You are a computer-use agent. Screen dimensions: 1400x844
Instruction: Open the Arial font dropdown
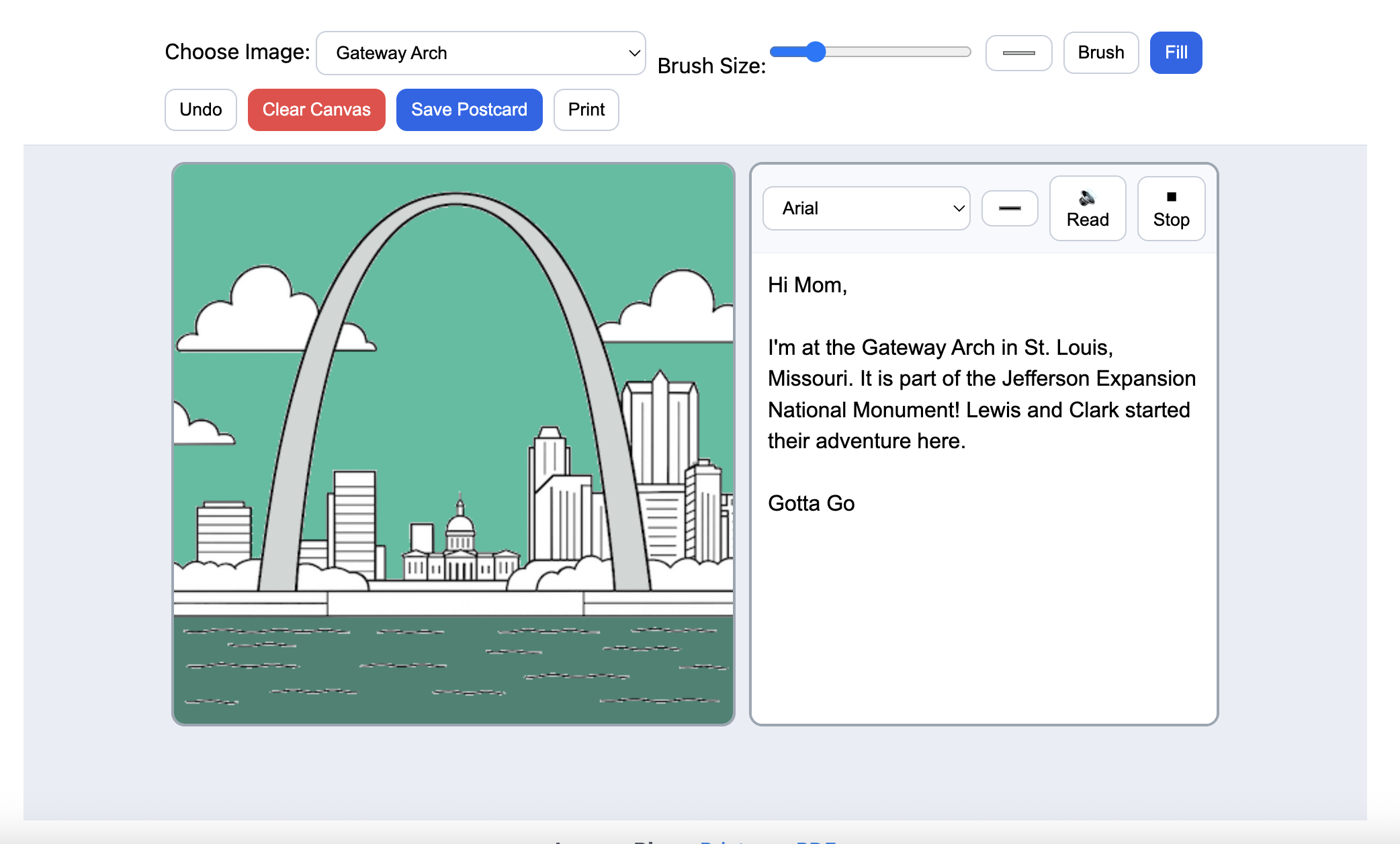867,208
